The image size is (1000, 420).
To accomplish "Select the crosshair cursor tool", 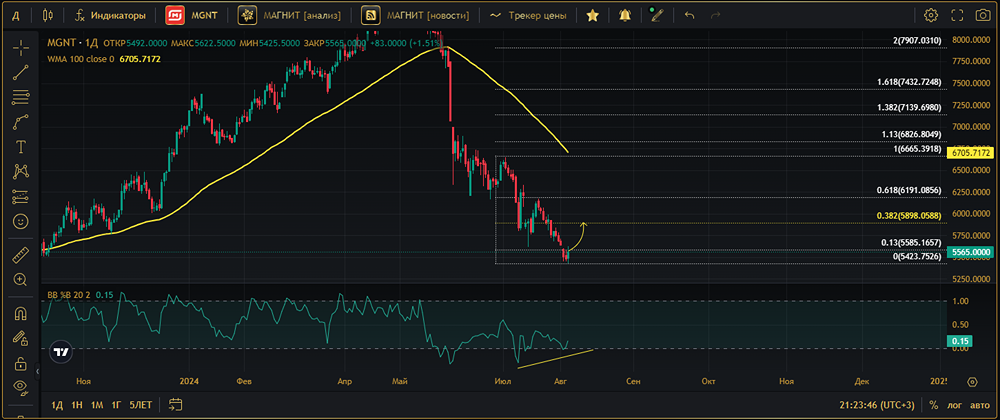I will 20,48.
